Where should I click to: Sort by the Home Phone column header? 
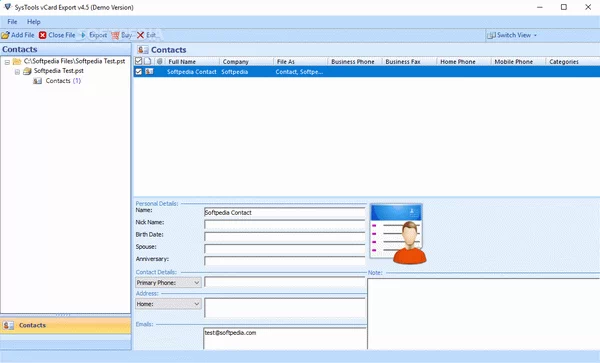click(x=464, y=62)
